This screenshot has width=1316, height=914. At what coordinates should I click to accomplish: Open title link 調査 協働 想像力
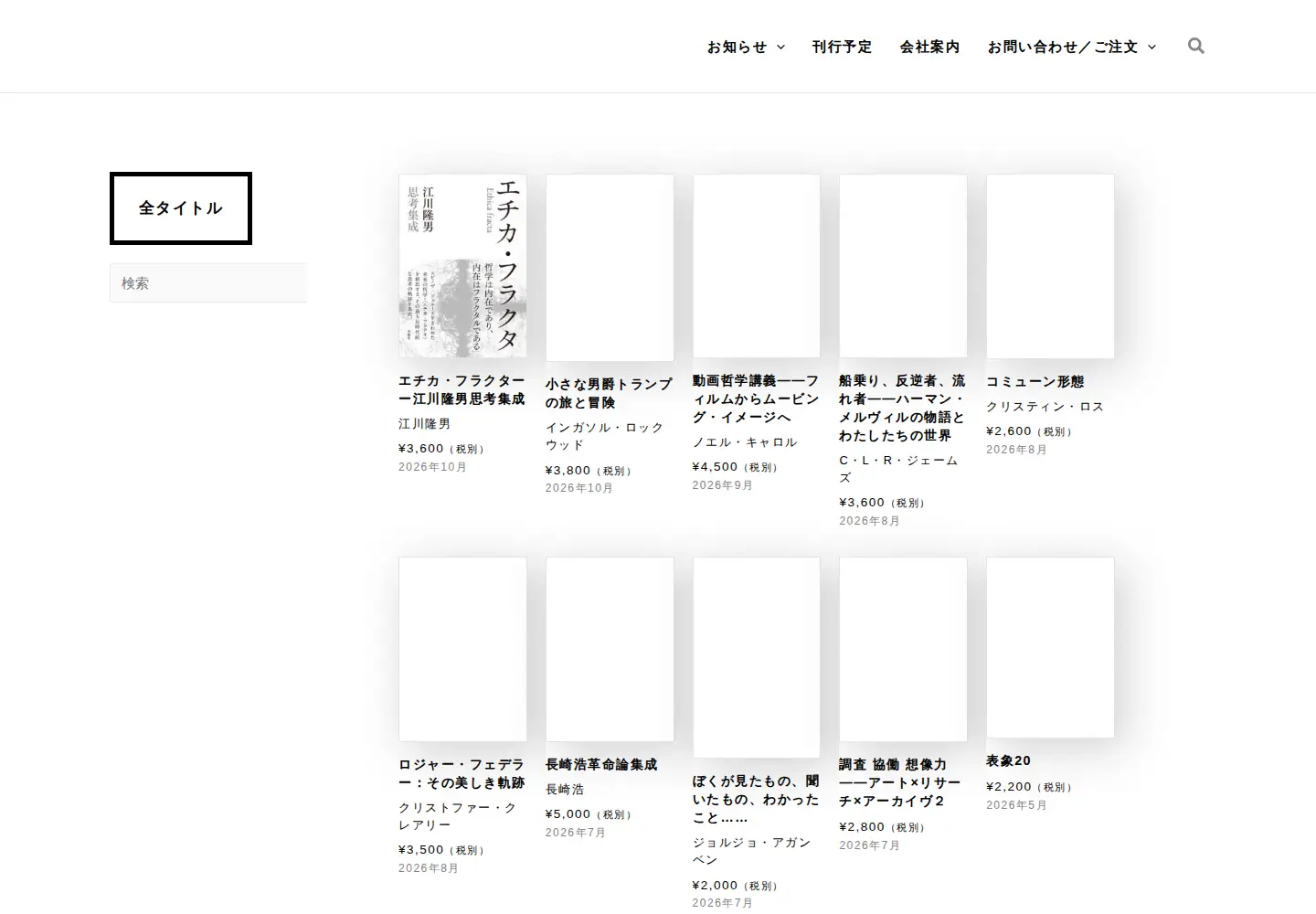[x=900, y=782]
